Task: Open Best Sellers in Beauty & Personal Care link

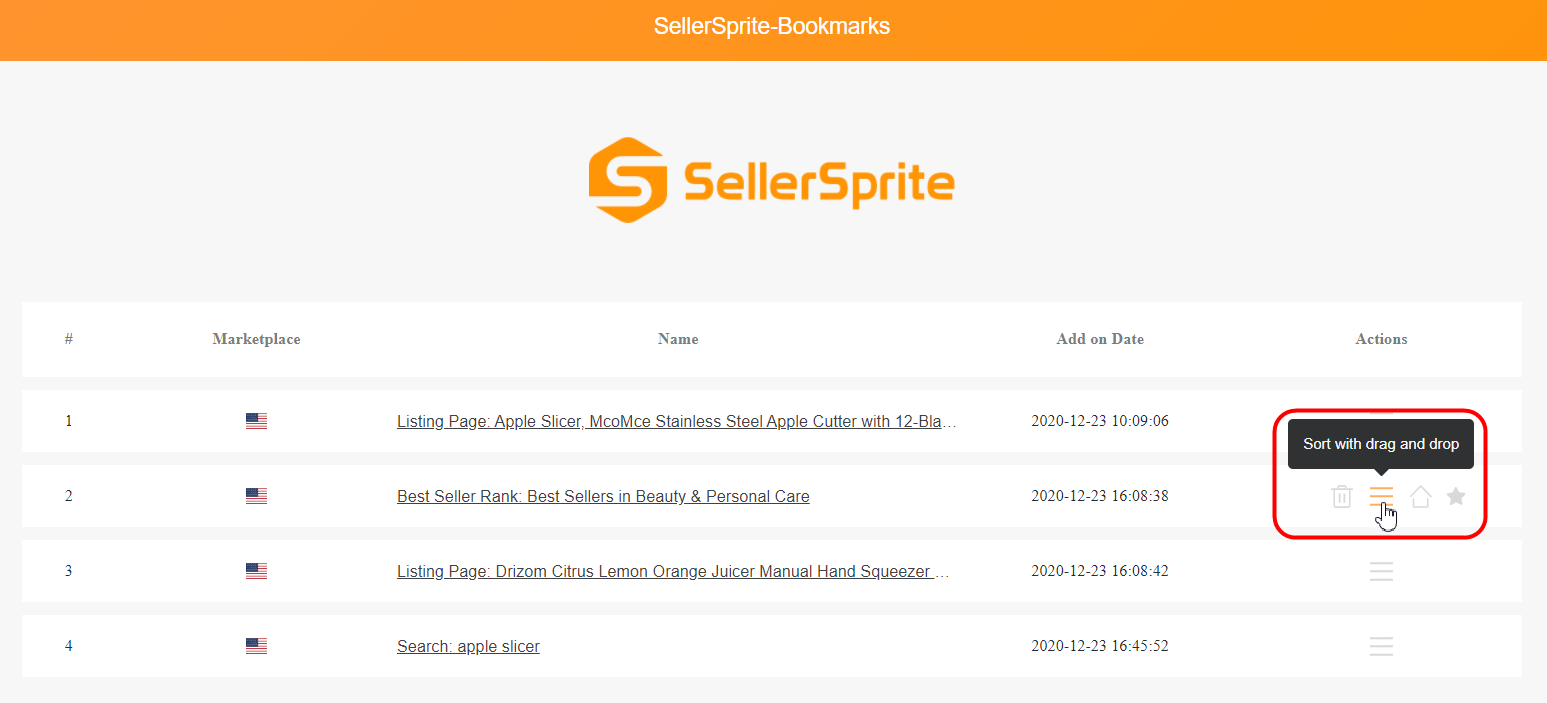Action: (603, 496)
